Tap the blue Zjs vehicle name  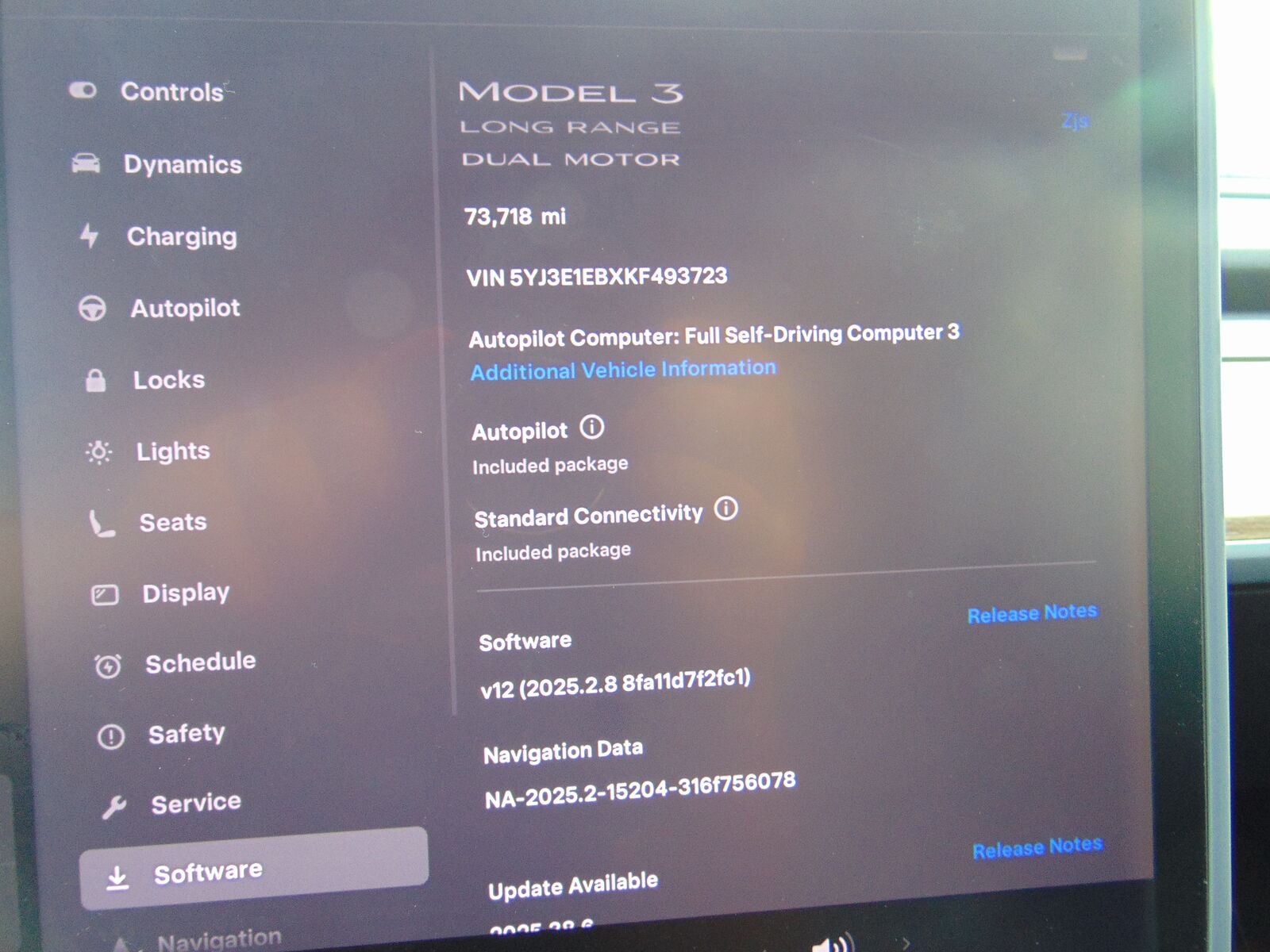pos(1075,121)
